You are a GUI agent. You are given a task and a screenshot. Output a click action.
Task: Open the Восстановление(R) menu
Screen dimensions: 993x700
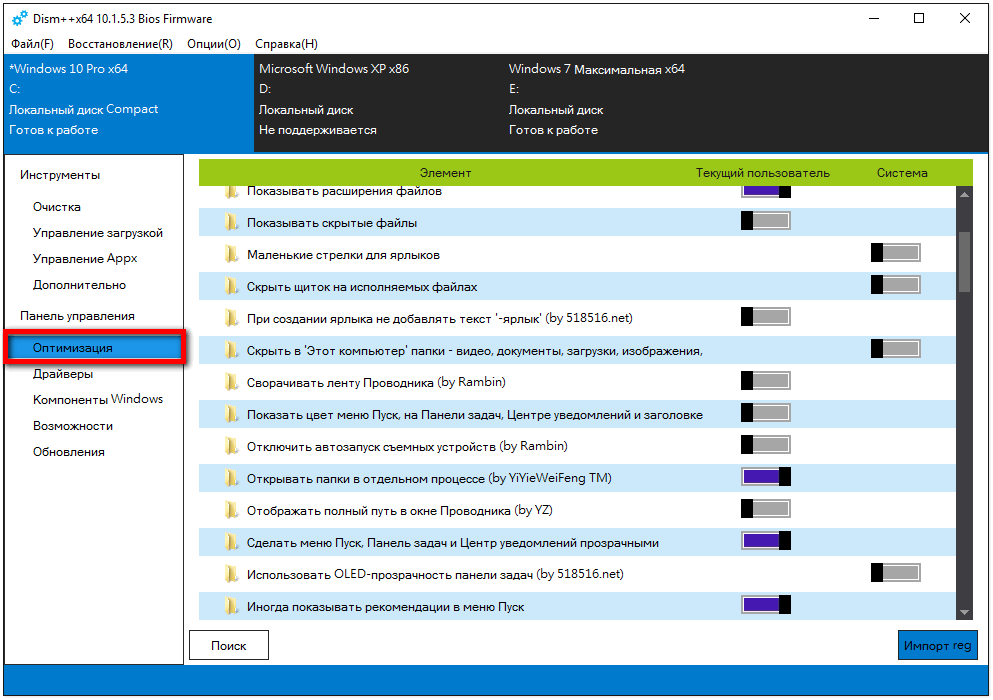[x=120, y=44]
